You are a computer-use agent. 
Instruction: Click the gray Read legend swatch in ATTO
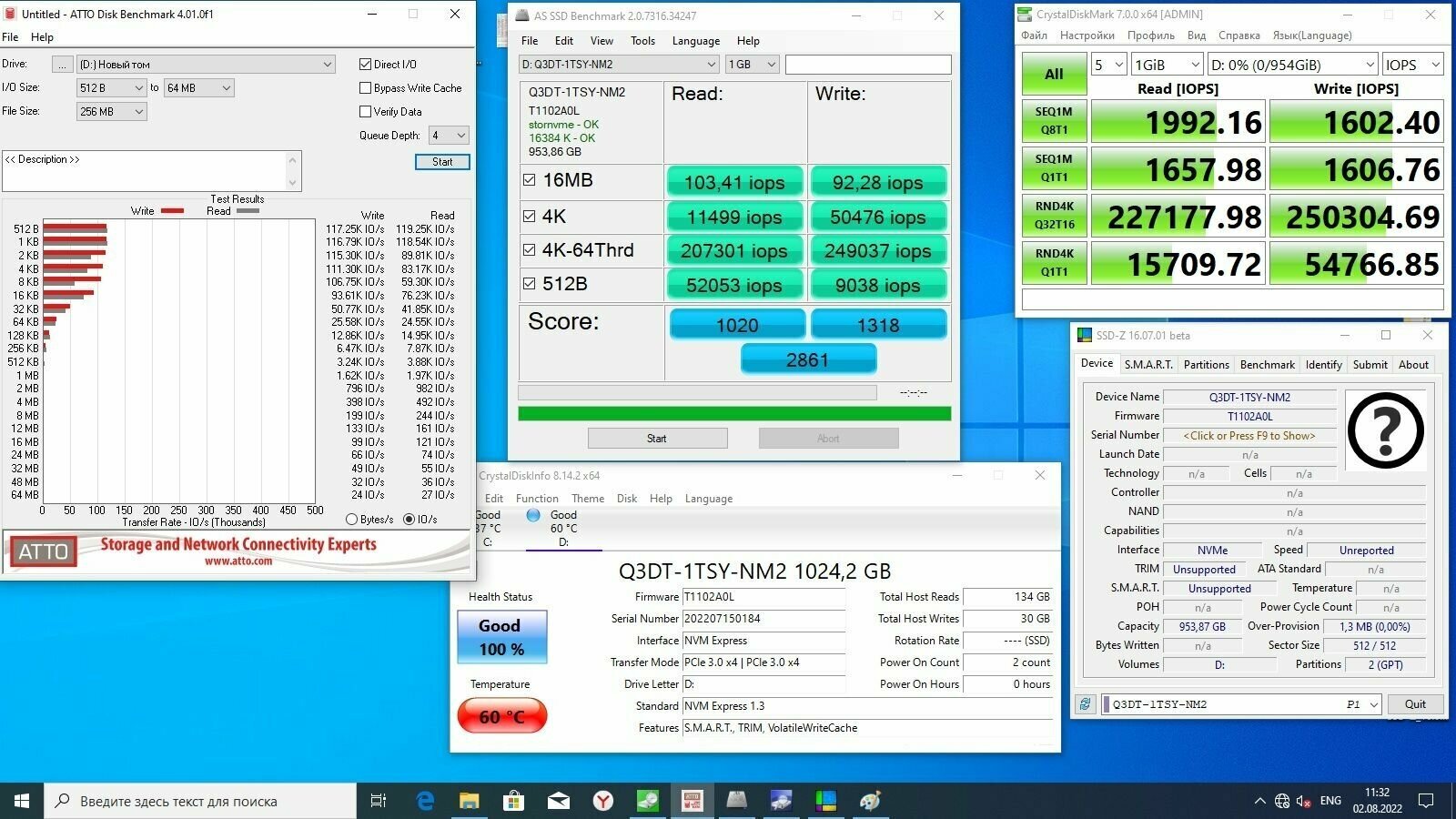point(248,211)
